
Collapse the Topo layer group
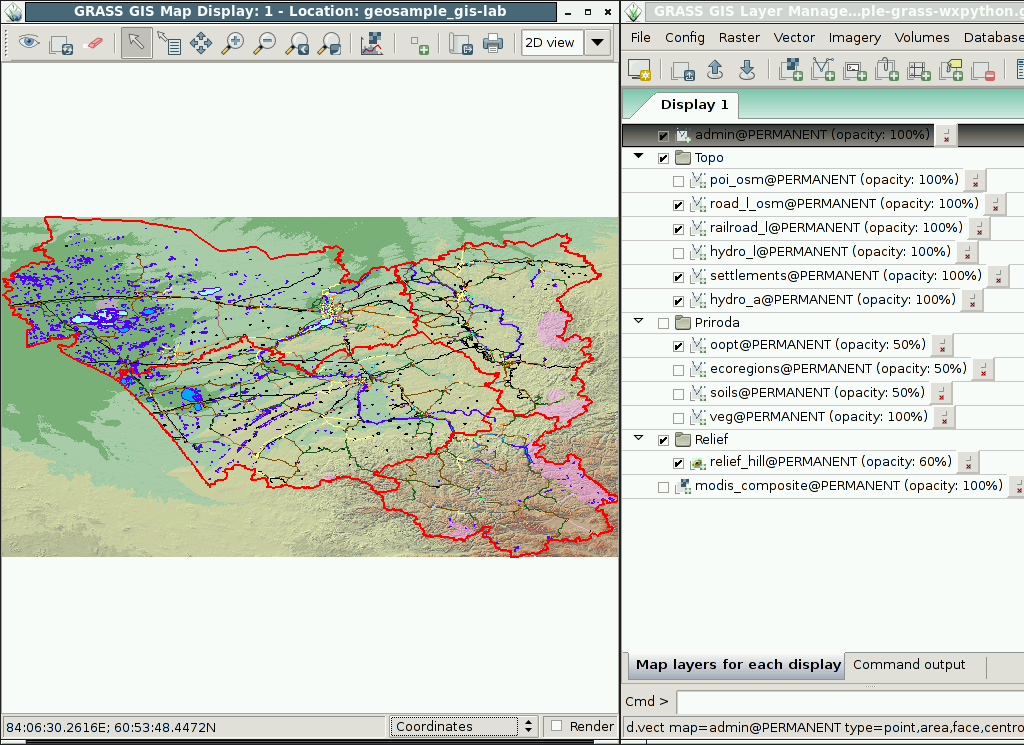pyautogui.click(x=639, y=157)
